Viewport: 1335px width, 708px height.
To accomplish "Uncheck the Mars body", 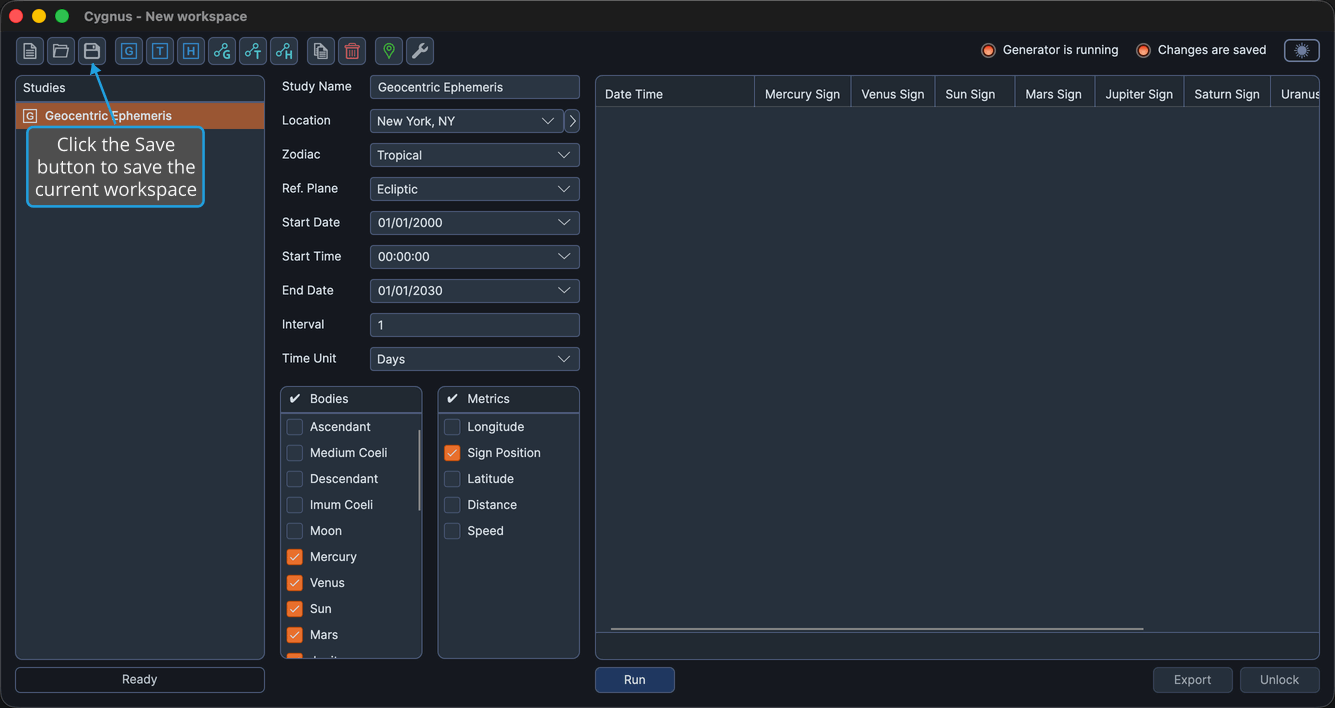I will click(x=295, y=635).
